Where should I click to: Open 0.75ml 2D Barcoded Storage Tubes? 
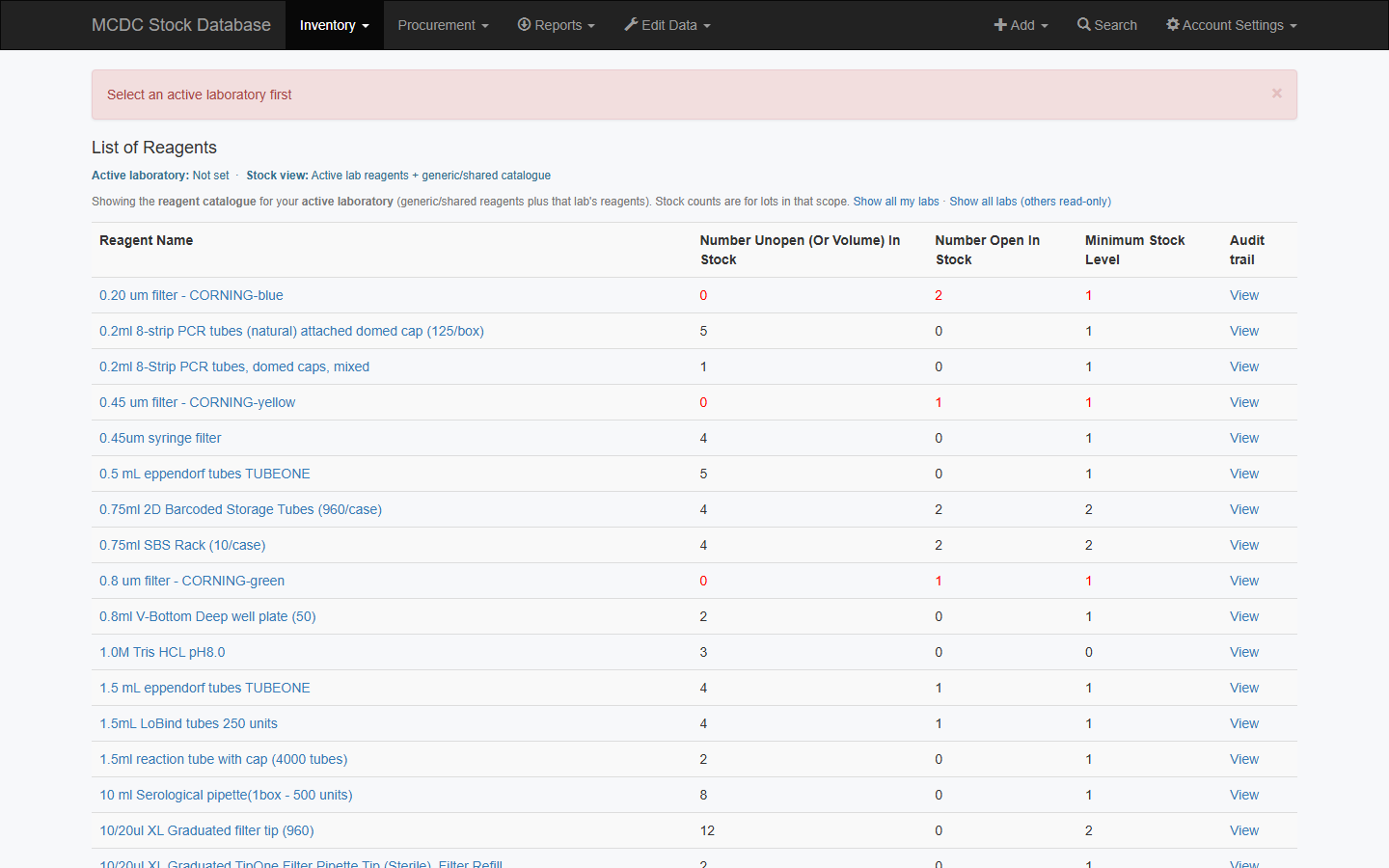[x=240, y=509]
